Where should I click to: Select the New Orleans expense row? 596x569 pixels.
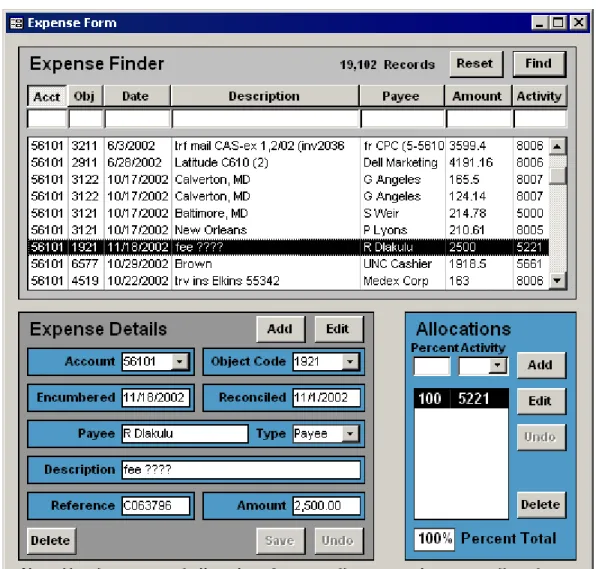[288, 230]
